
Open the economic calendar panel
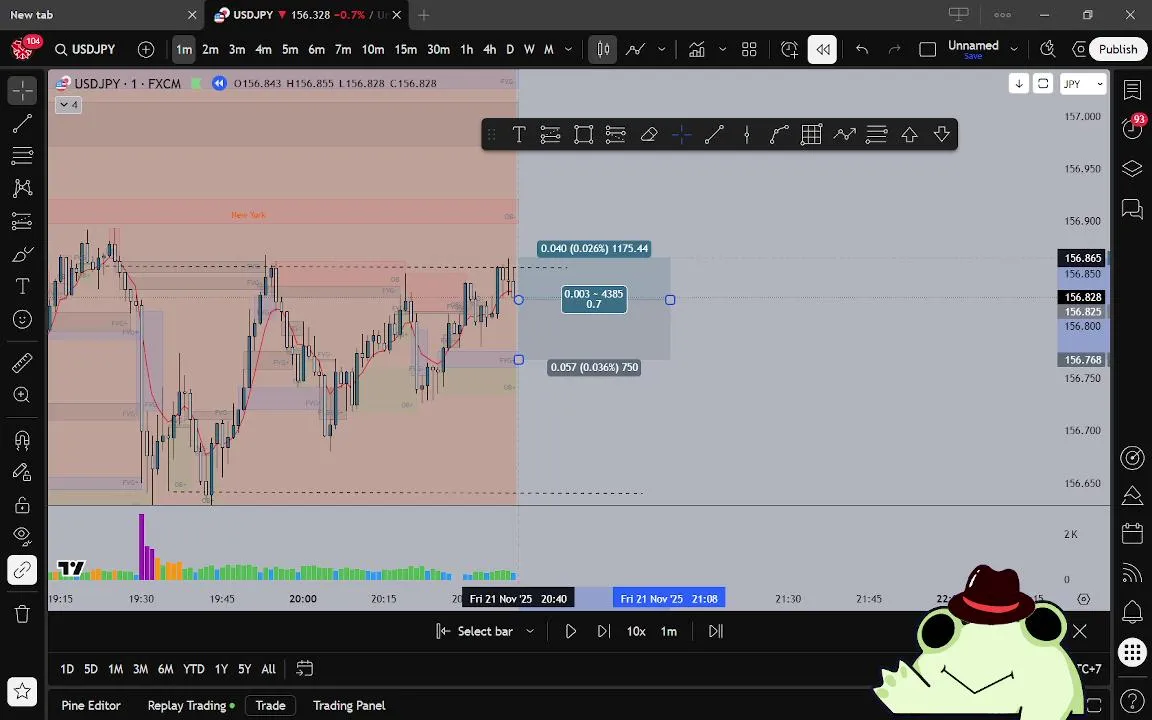1132,533
